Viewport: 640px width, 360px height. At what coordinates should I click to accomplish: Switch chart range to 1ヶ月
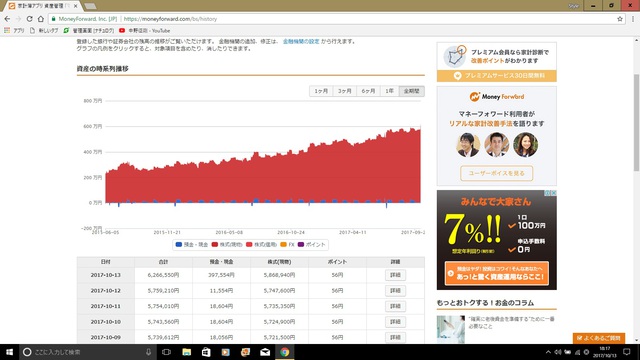321,91
